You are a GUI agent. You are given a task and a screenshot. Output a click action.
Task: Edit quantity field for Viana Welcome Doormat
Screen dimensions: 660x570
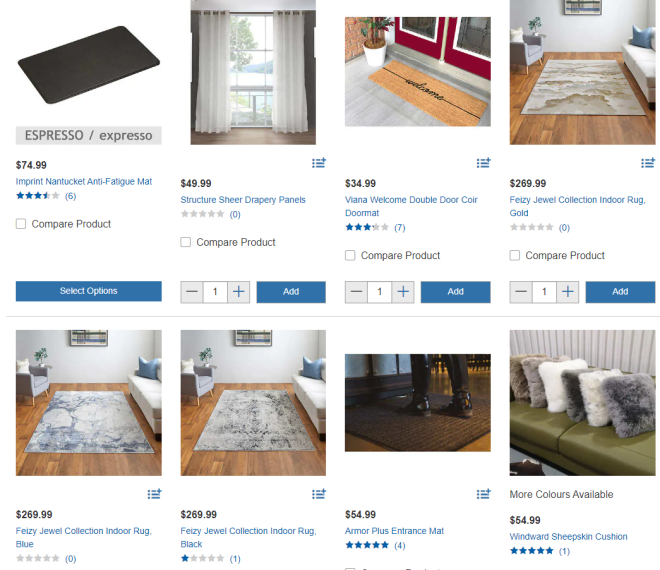coord(380,292)
